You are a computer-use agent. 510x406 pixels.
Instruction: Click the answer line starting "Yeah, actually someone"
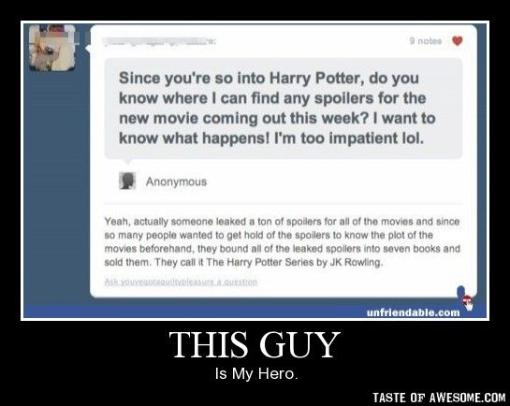tap(282, 221)
